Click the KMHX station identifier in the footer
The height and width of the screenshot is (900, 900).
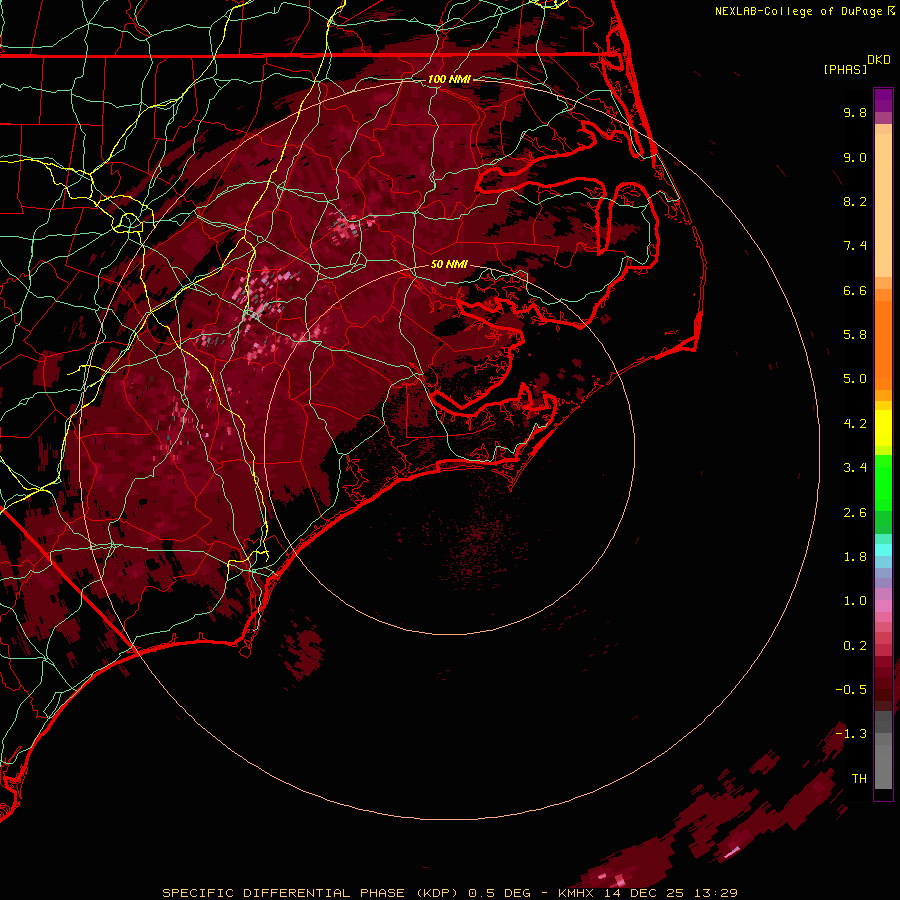[576, 893]
